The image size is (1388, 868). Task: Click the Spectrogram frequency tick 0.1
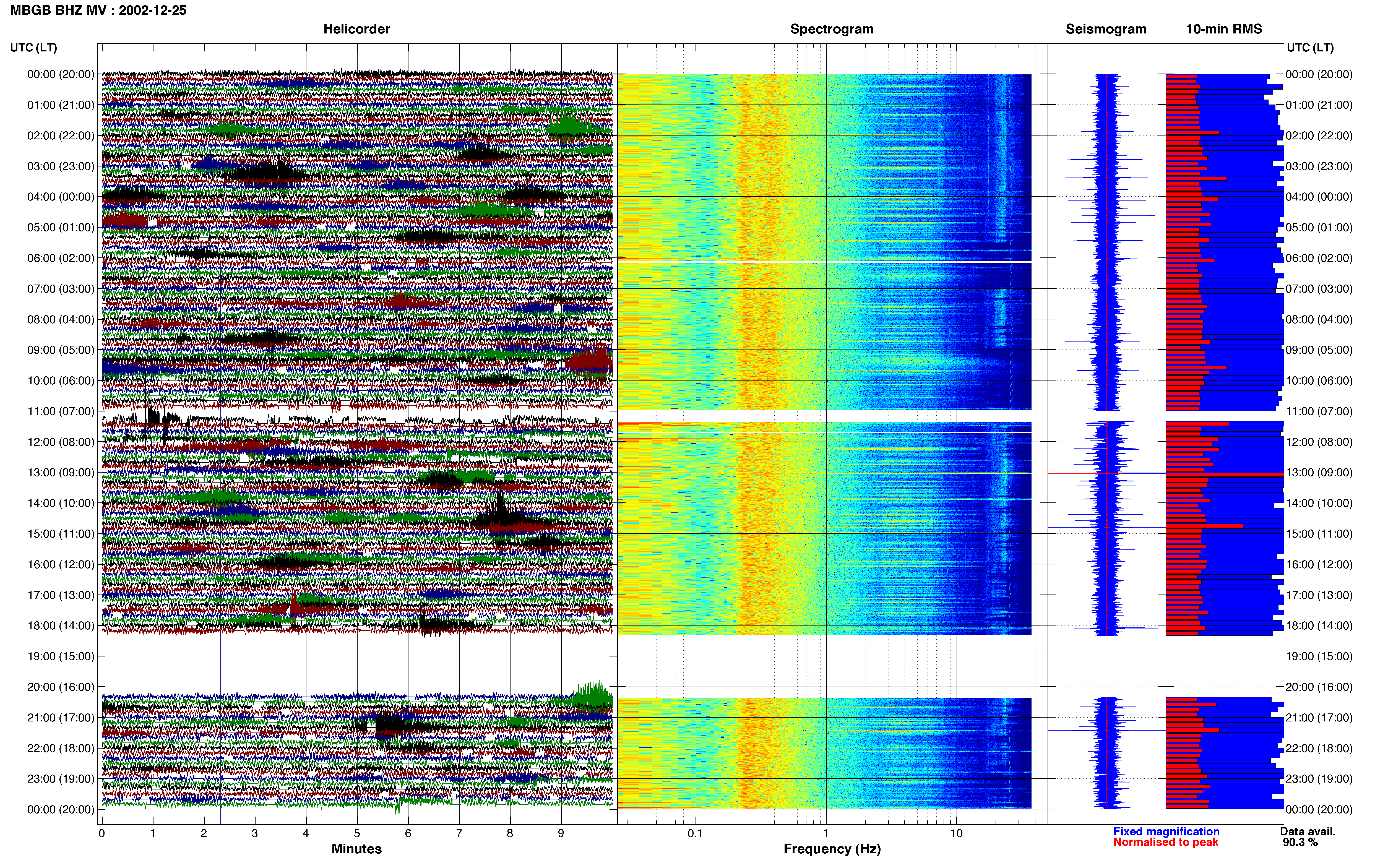(x=695, y=833)
